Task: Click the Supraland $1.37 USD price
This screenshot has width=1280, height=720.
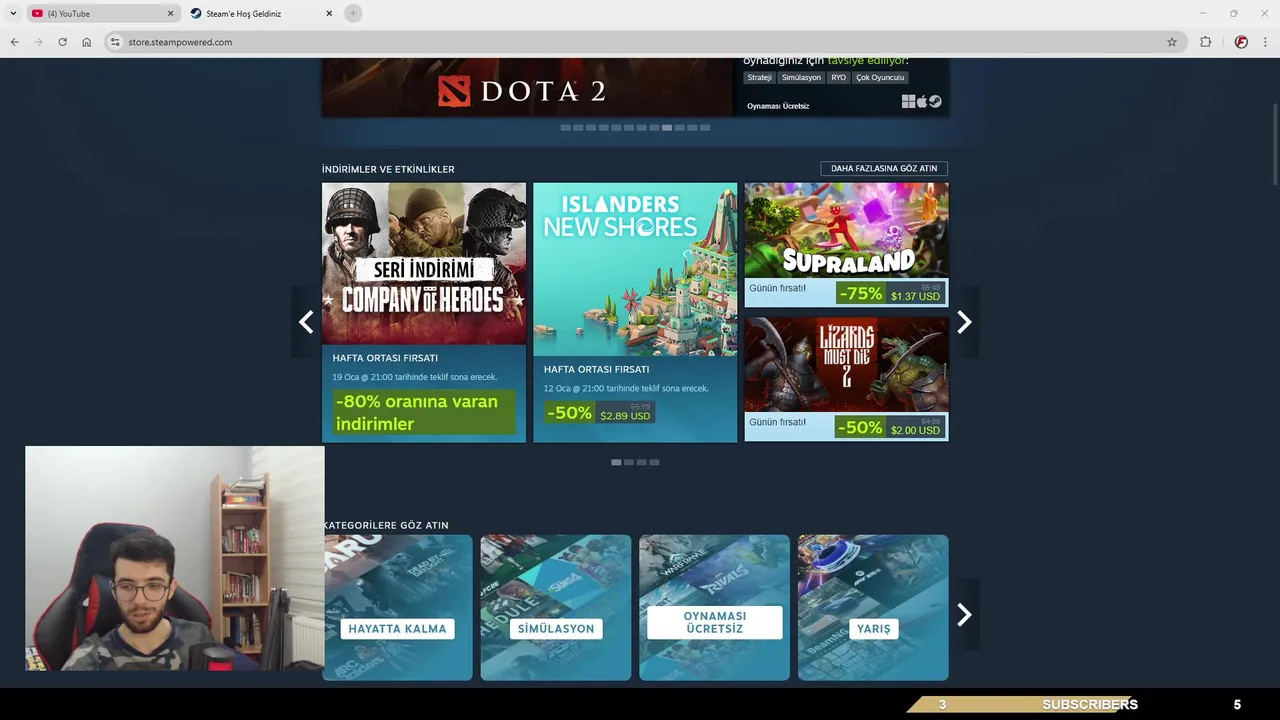Action: pyautogui.click(x=915, y=296)
